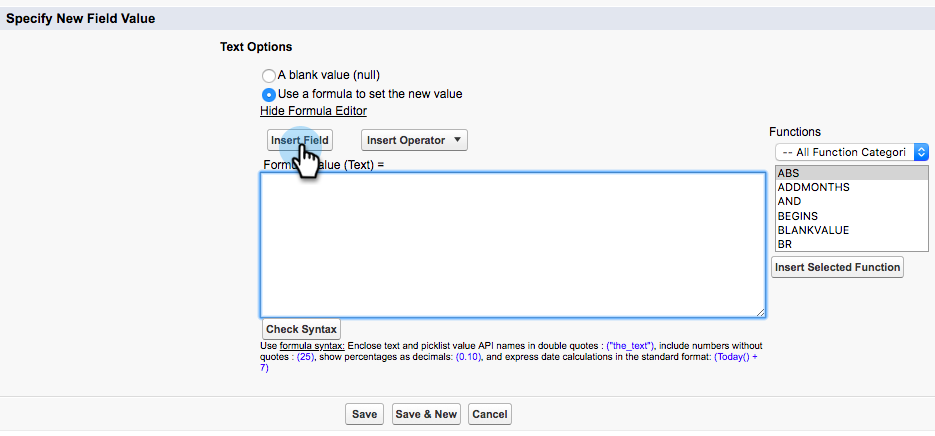This screenshot has width=935, height=436.
Task: Click the Save & New button
Action: click(x=426, y=414)
